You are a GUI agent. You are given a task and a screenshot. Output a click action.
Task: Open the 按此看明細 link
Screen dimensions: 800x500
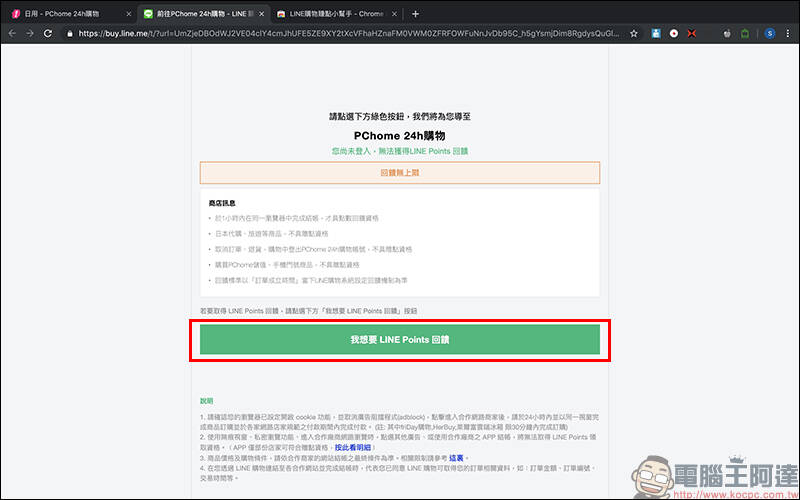353,447
